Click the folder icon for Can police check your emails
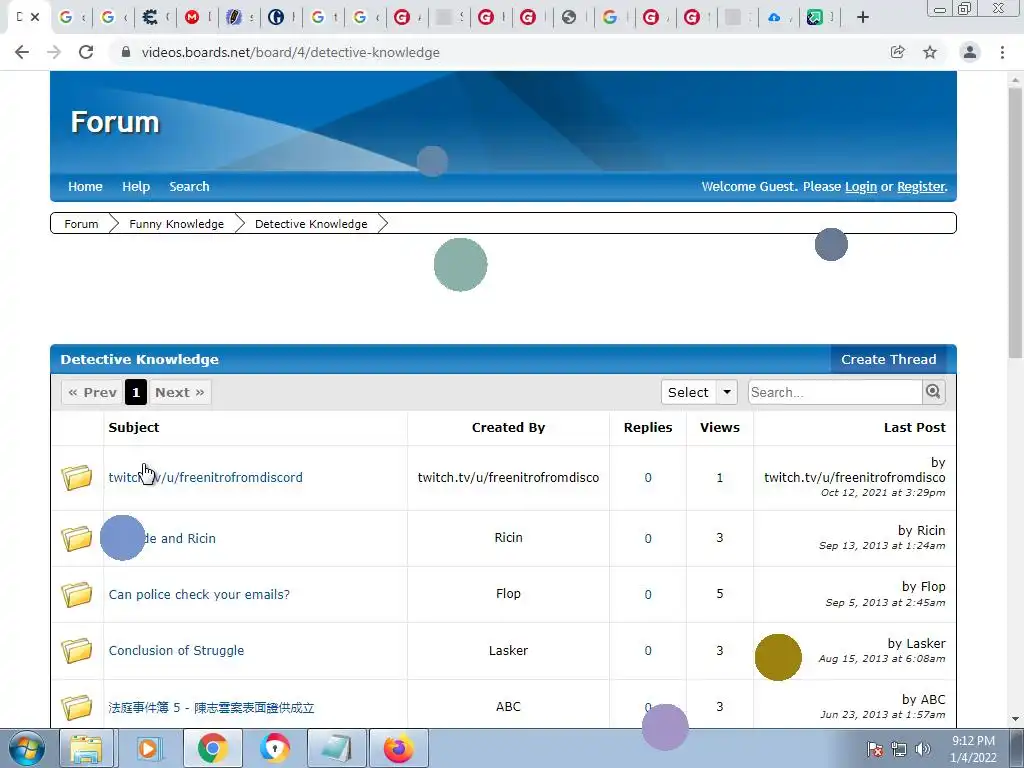The height and width of the screenshot is (768, 1024). [x=76, y=594]
